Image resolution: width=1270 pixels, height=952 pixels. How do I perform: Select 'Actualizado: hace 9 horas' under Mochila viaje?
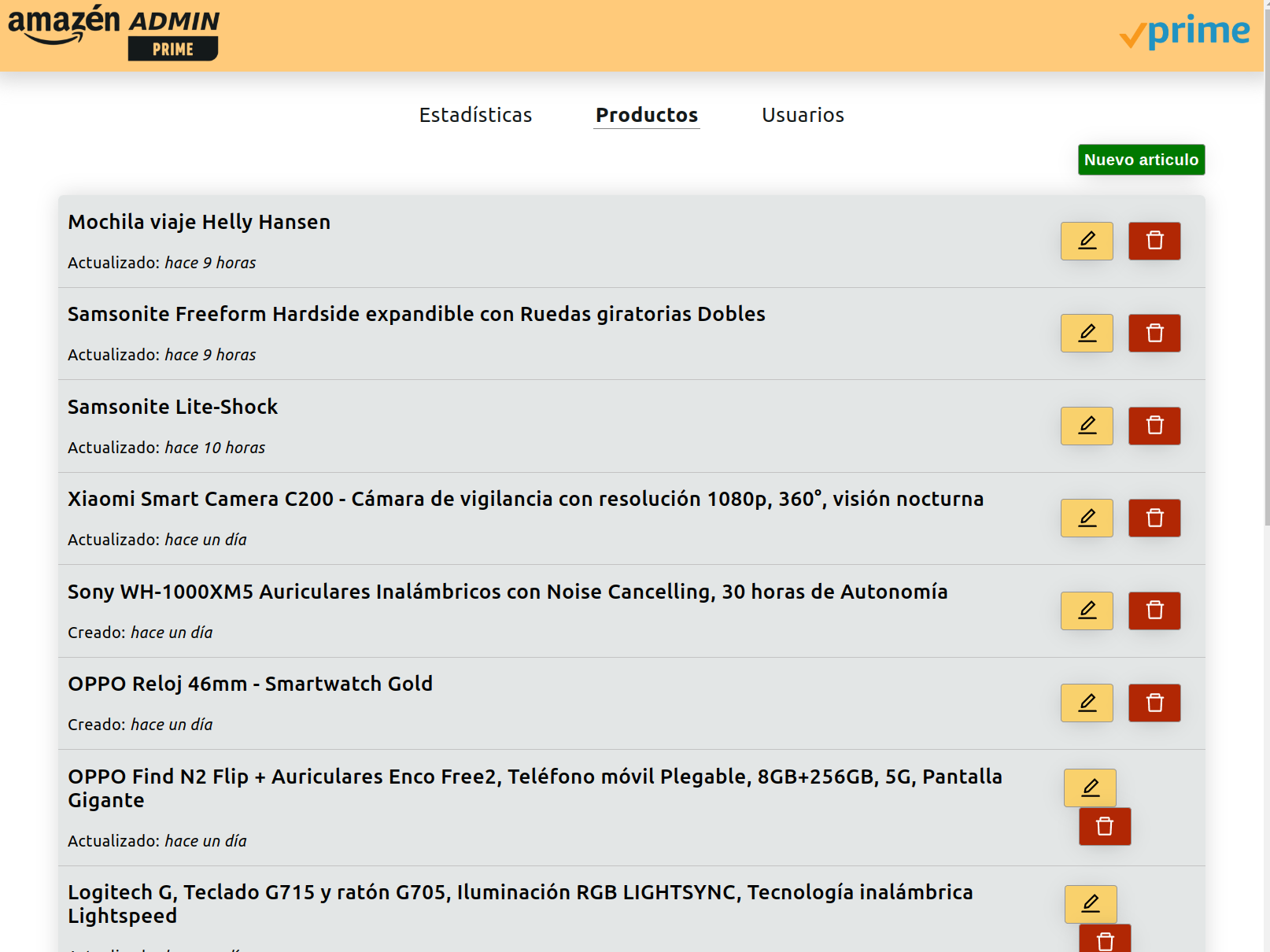162,263
